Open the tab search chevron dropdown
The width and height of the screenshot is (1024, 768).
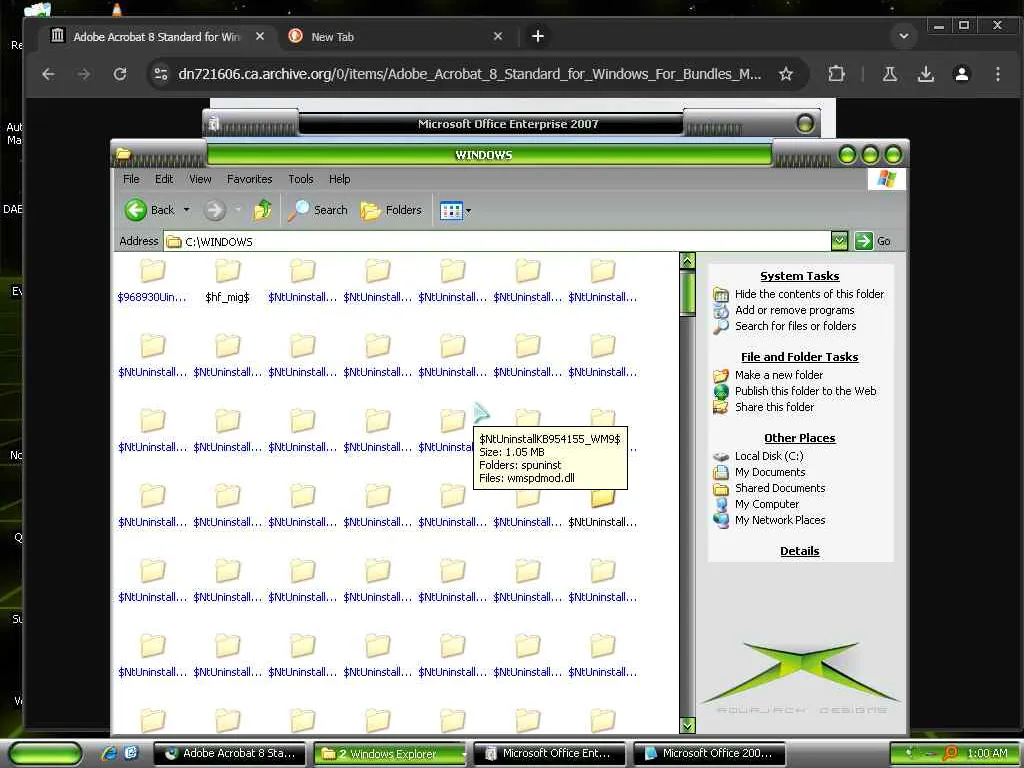coord(904,36)
